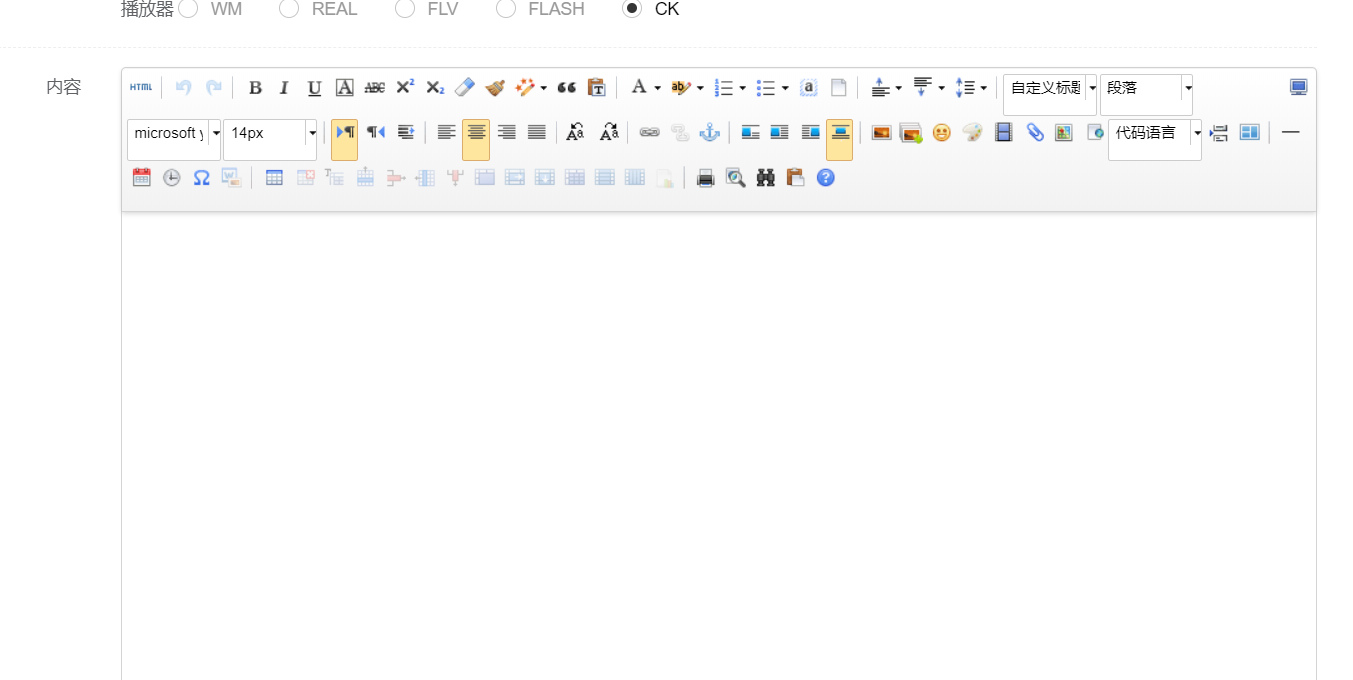1353x680 pixels.
Task: Set image float to left
Action: click(x=750, y=132)
